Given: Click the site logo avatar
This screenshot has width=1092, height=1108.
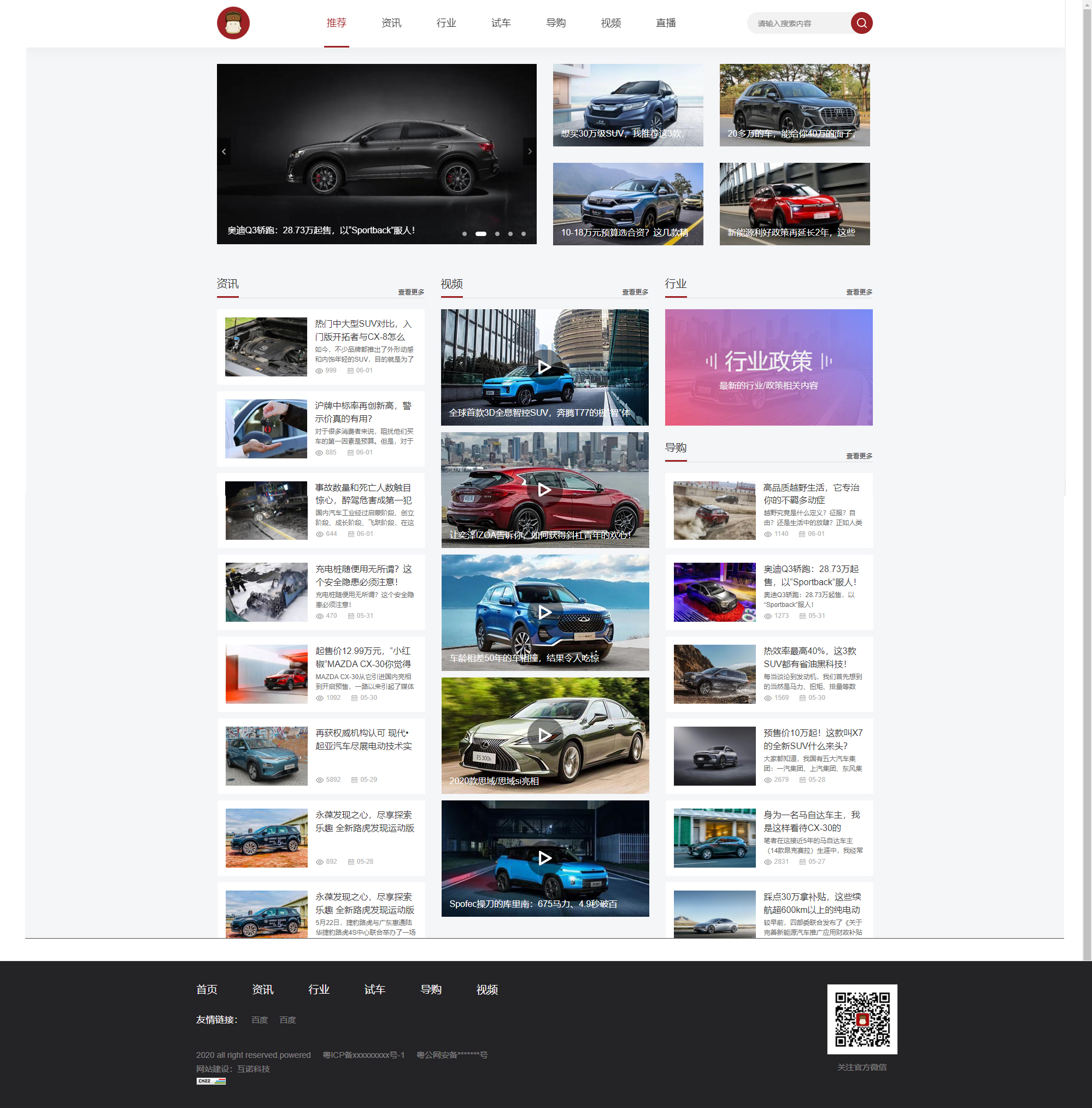Looking at the screenshot, I should coord(233,23).
